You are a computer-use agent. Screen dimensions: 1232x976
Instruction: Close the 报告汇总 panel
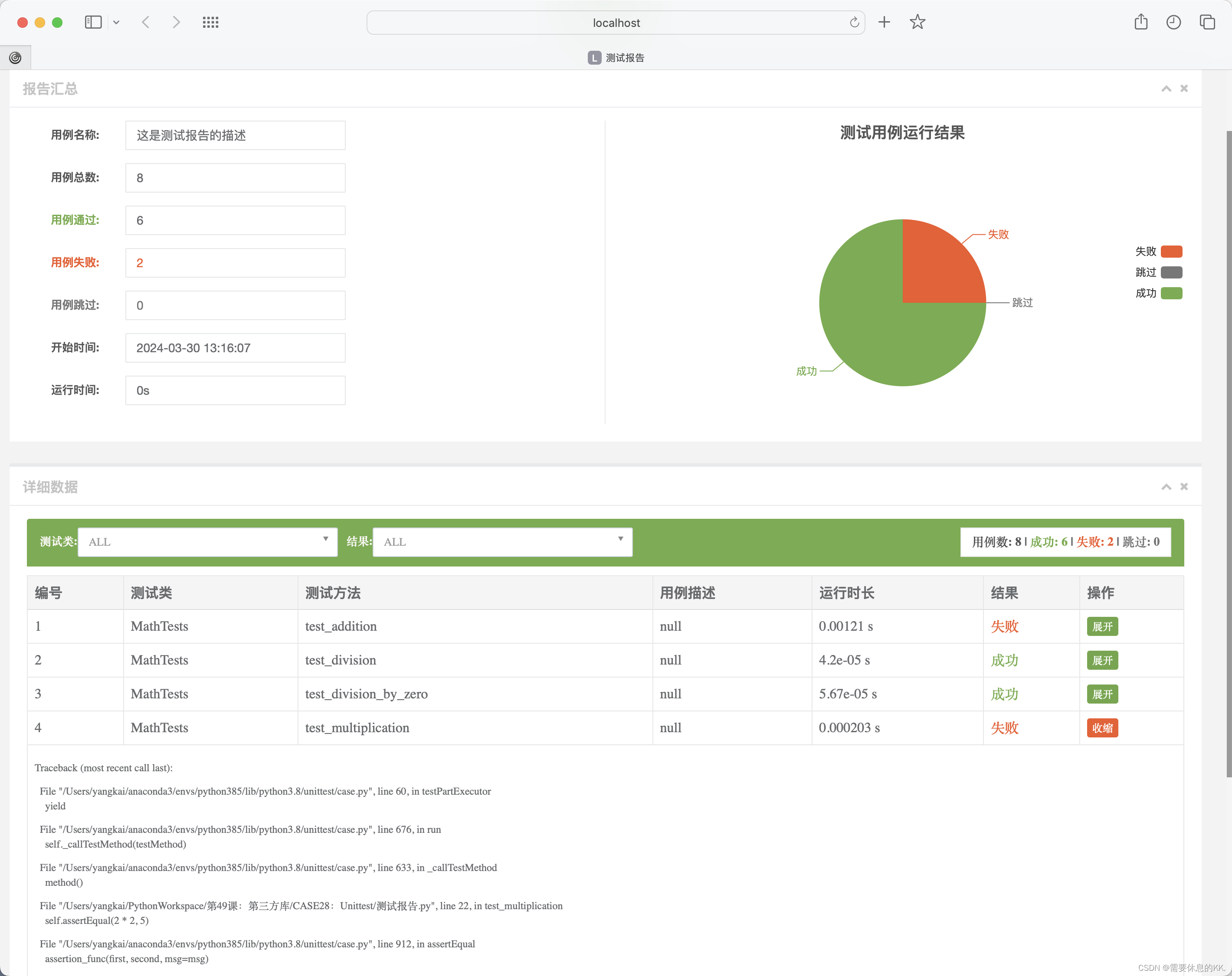coord(1184,88)
